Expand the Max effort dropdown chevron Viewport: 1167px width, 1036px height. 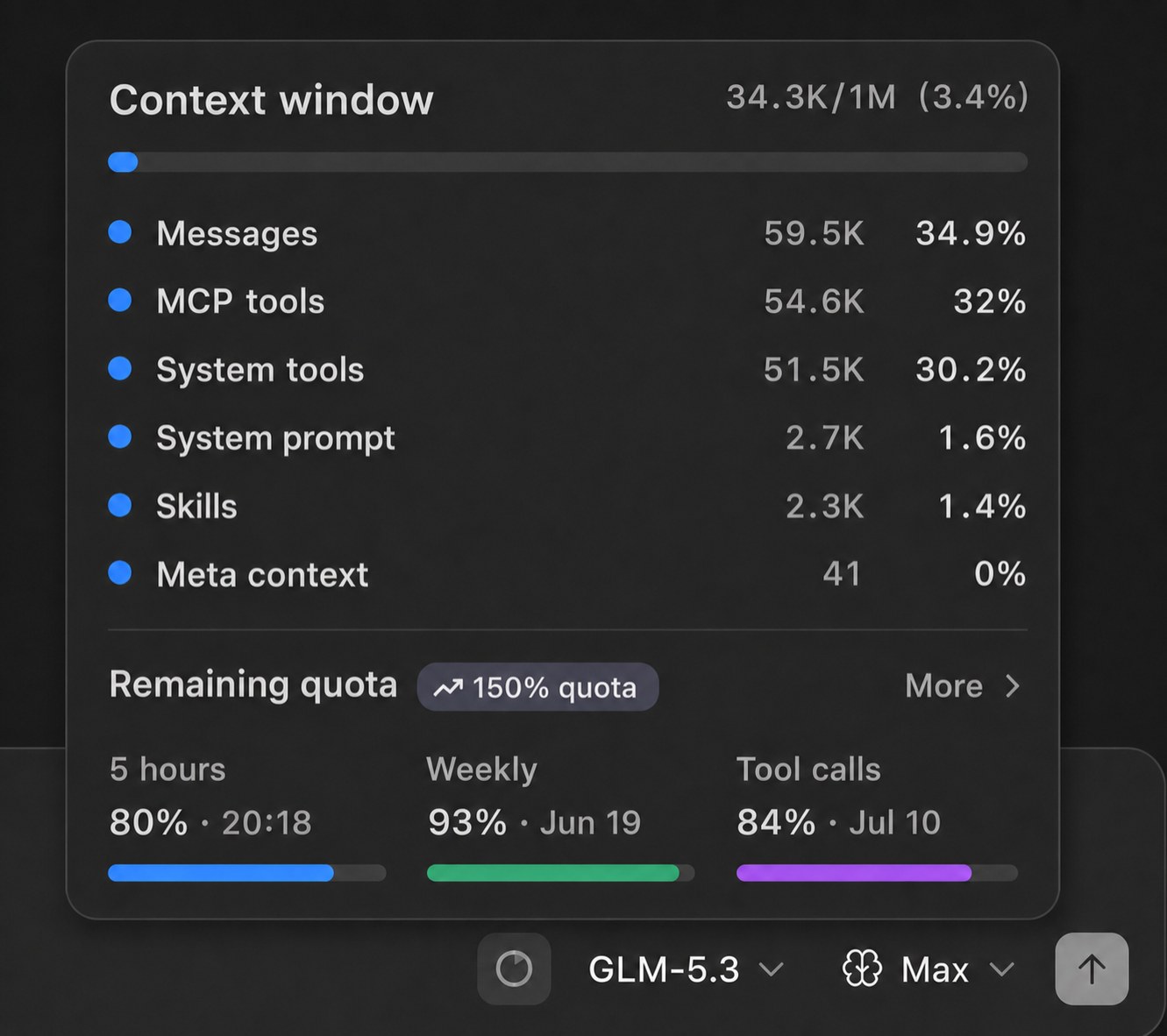pos(1001,969)
